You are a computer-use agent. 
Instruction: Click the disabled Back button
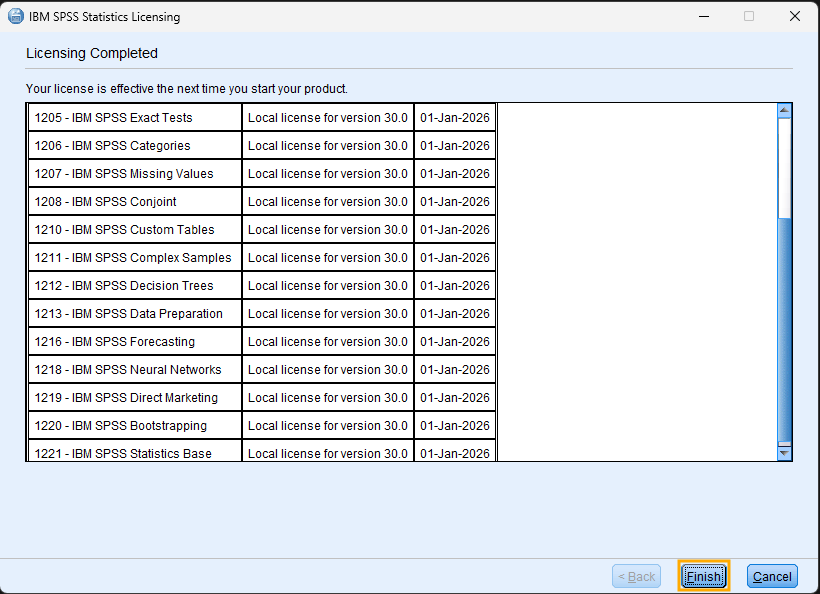[636, 576]
